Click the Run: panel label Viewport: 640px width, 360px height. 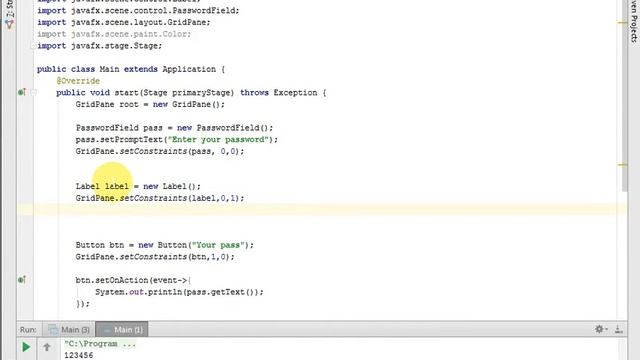pos(28,329)
